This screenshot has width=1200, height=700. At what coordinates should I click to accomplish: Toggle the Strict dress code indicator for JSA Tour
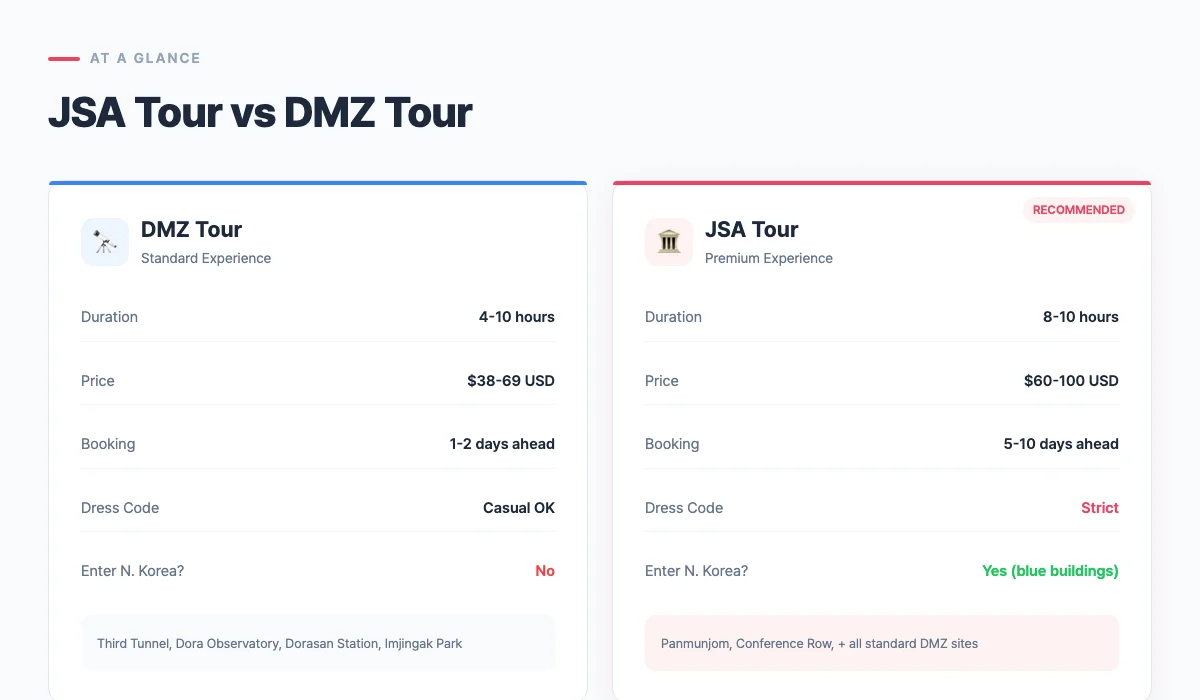1100,507
